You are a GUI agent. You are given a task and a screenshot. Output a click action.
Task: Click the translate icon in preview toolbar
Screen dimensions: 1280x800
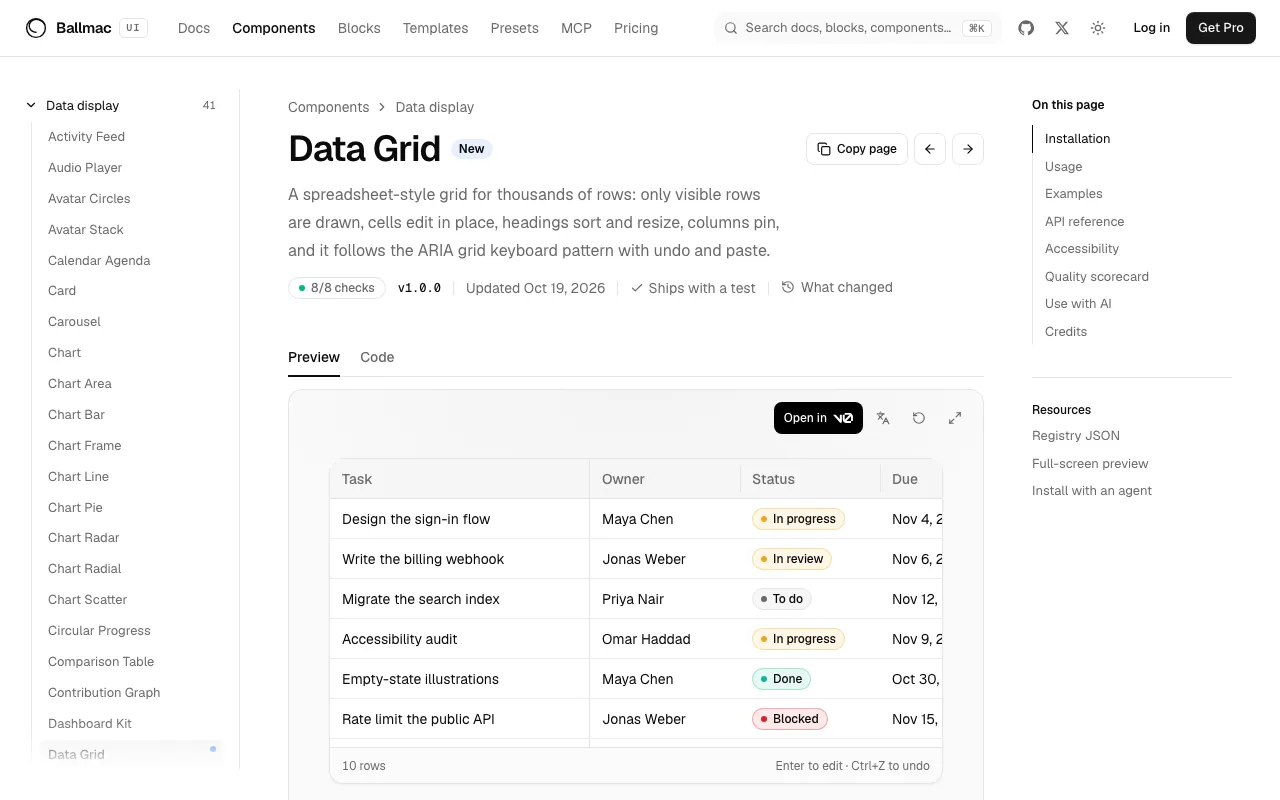click(883, 418)
